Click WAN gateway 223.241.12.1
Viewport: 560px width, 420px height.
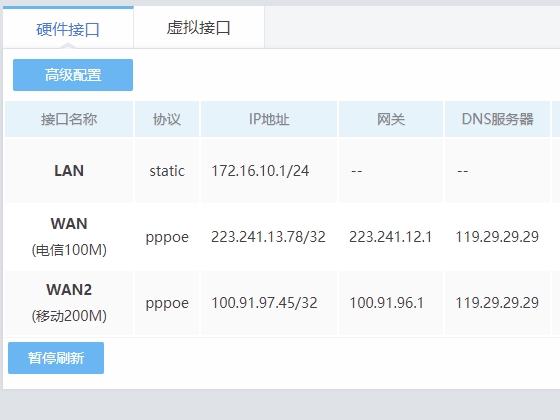coord(390,237)
